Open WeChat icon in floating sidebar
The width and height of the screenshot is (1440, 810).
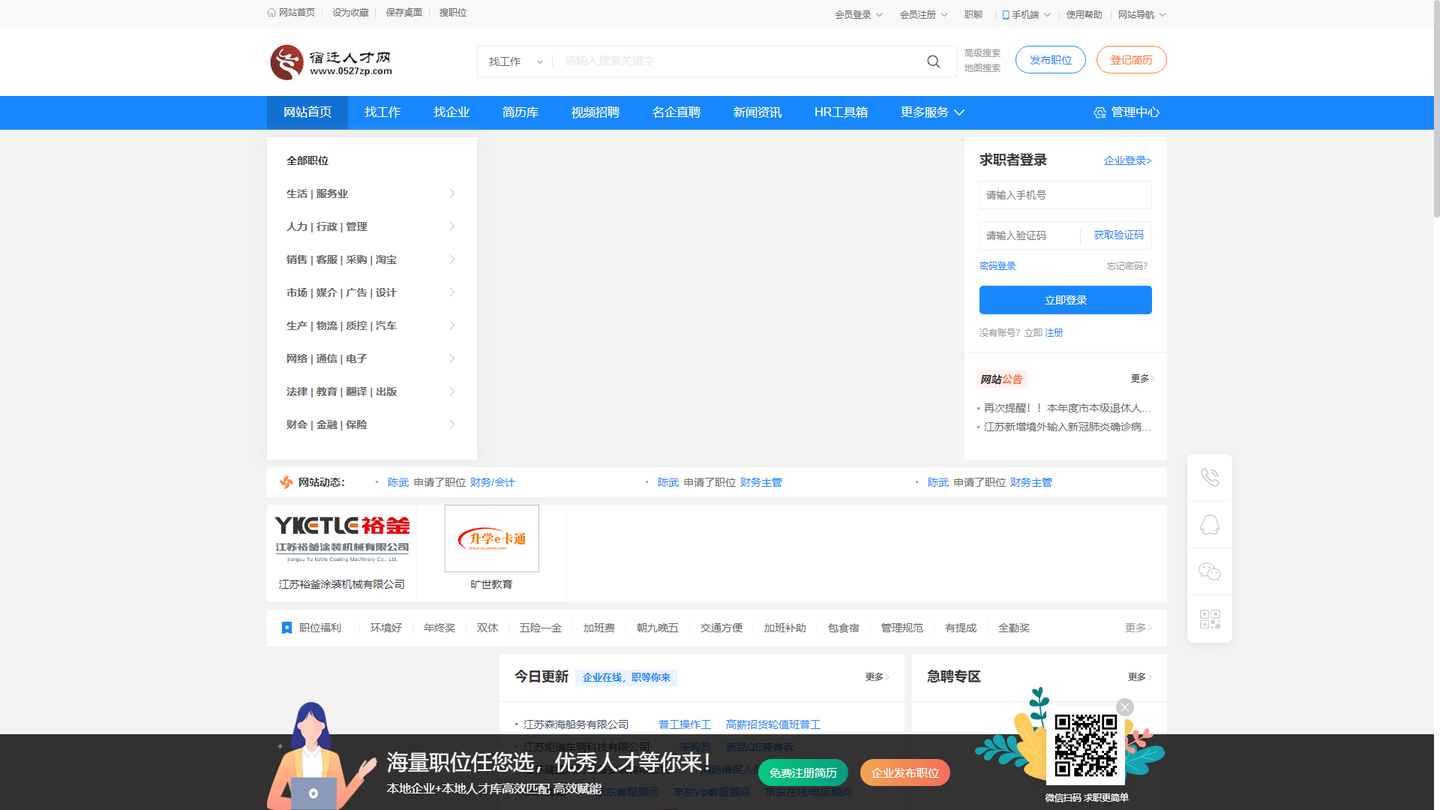tap(1209, 572)
